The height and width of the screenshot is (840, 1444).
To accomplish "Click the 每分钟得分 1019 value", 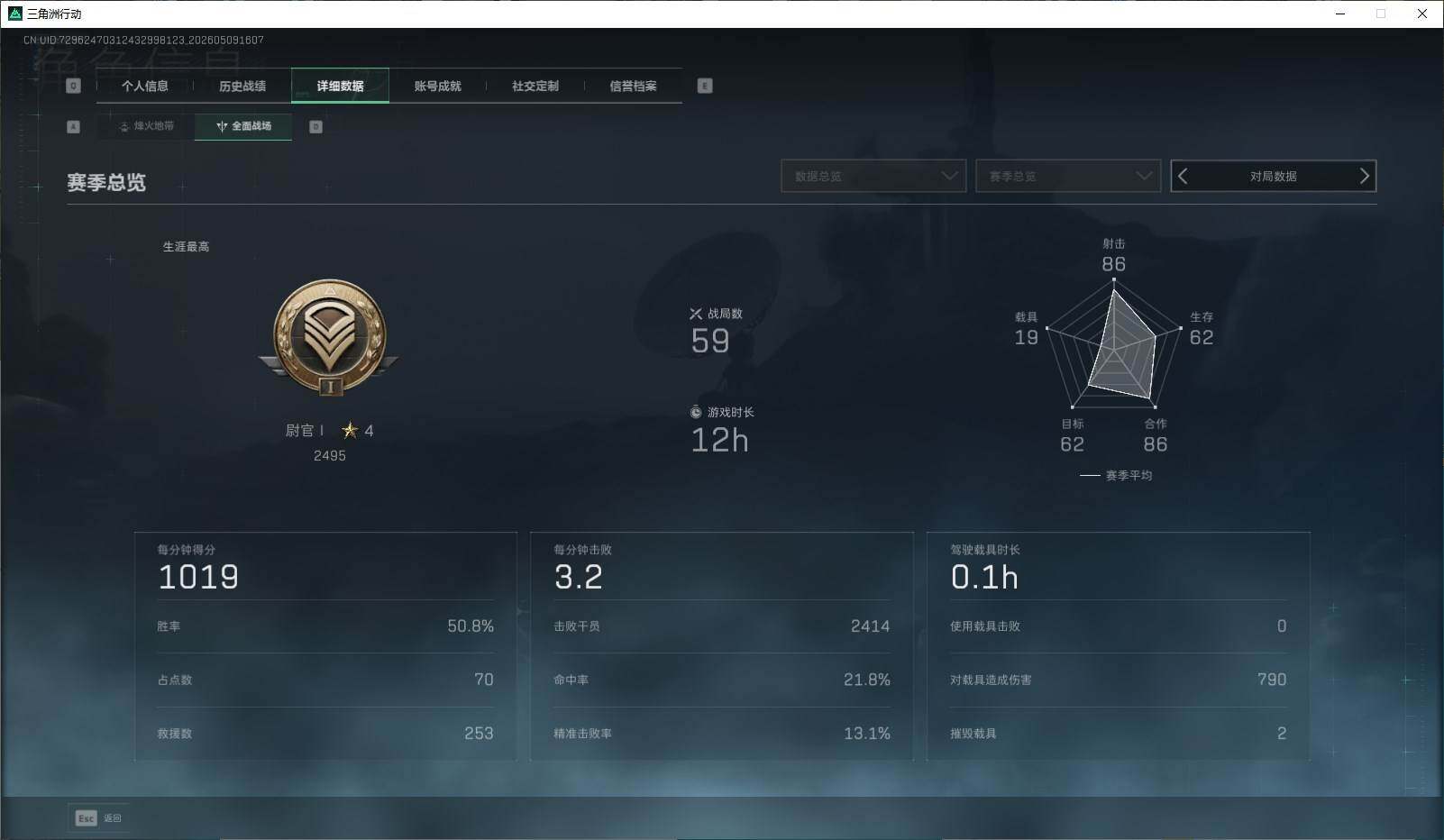I will click(x=198, y=577).
